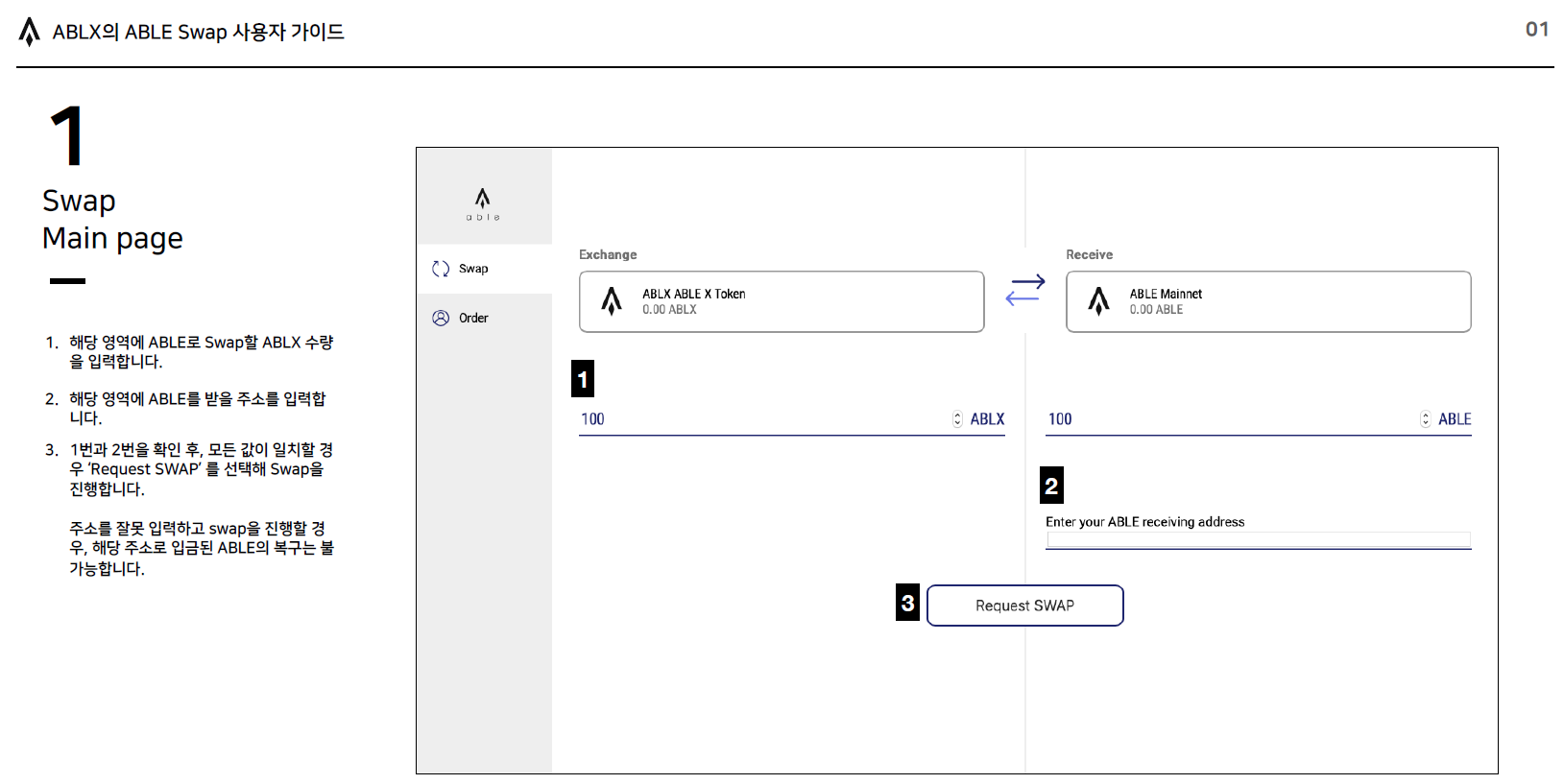
Task: Click the able logo in the sidebar
Action: coord(483,202)
